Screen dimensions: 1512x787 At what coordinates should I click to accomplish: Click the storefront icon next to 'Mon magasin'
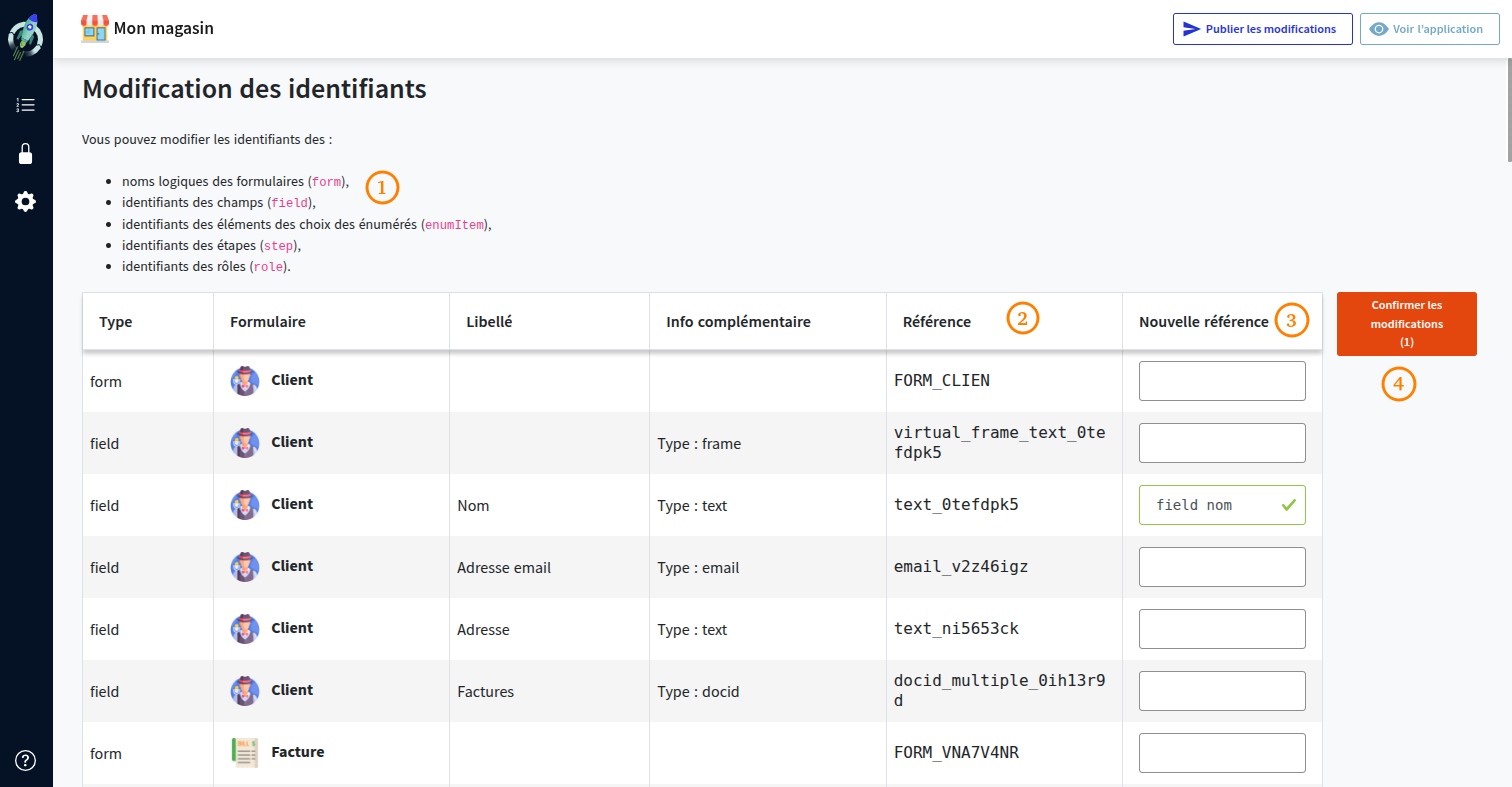pos(95,28)
